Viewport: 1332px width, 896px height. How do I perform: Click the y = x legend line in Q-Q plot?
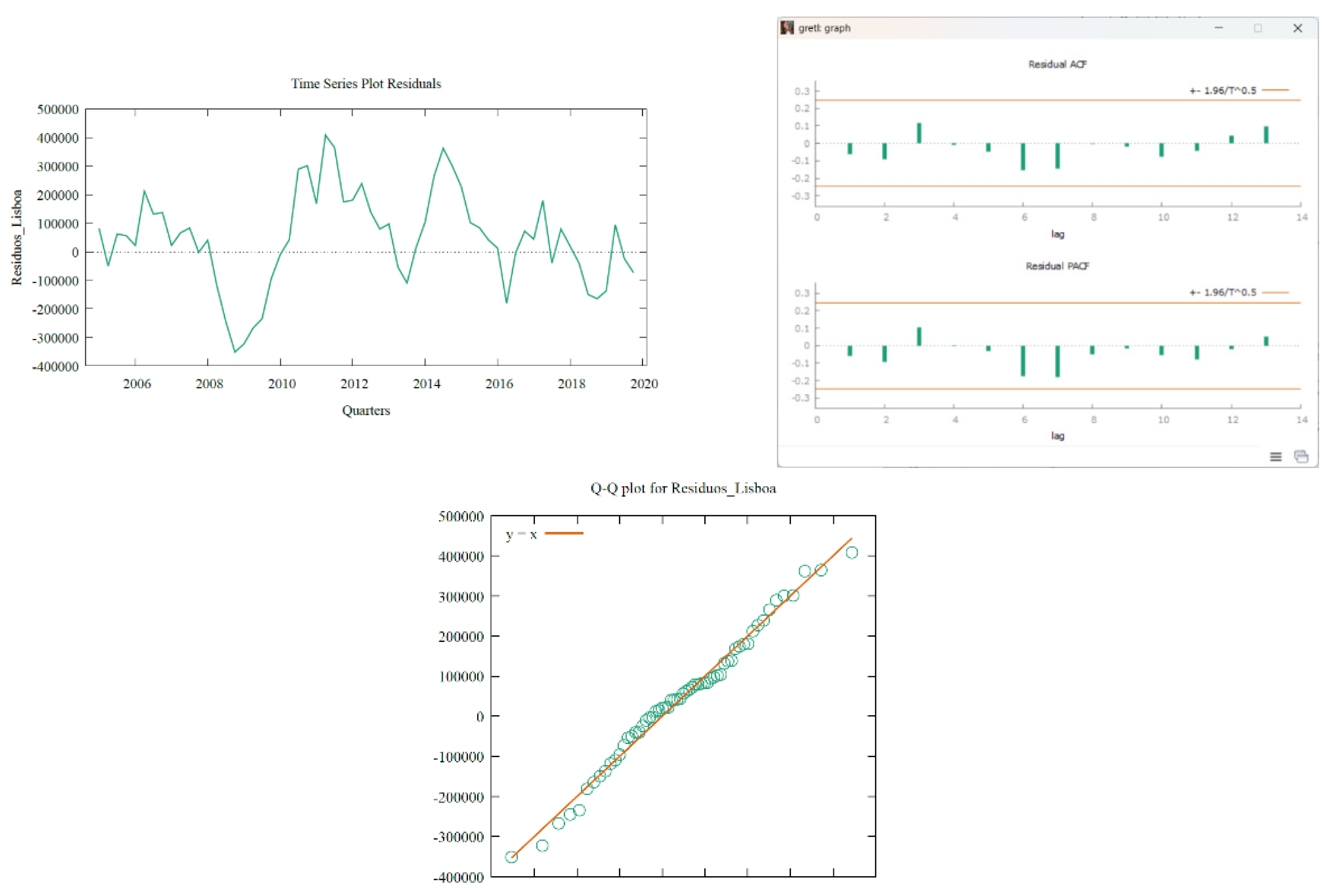click(x=564, y=533)
